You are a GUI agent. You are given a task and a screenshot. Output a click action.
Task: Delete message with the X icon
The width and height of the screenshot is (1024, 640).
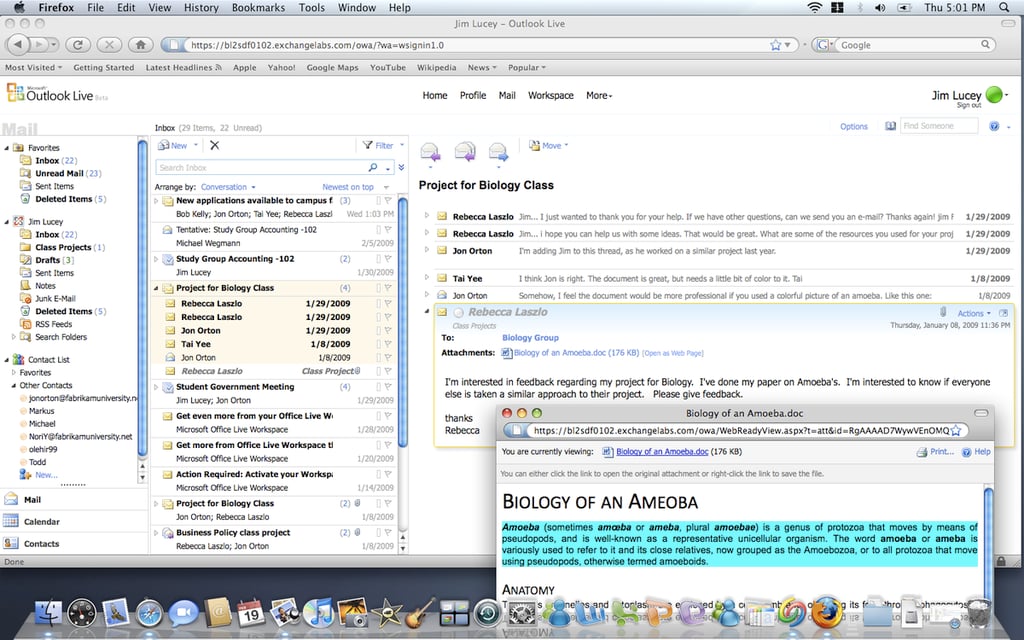pos(214,146)
